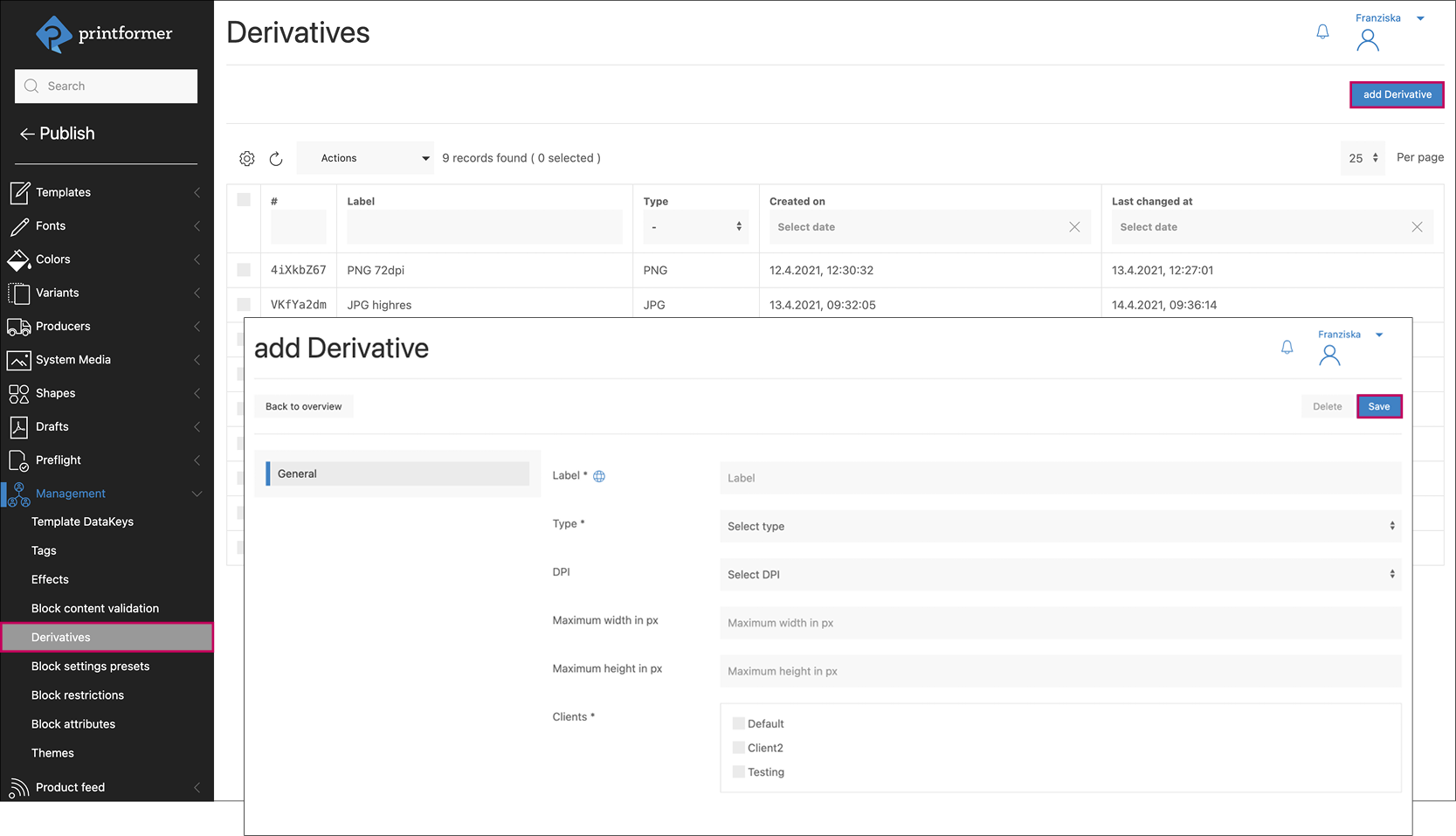Screen dimensions: 1456x836
Task: Refresh the derivatives list
Action: [277, 159]
